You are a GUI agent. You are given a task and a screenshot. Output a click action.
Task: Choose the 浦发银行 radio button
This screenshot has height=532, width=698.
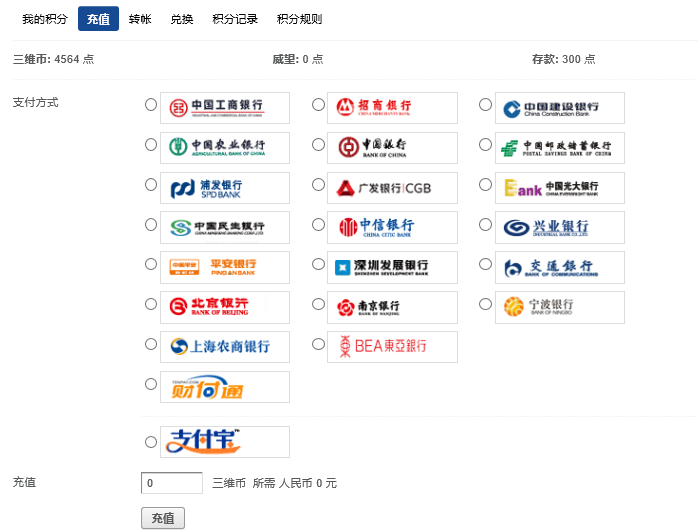151,185
